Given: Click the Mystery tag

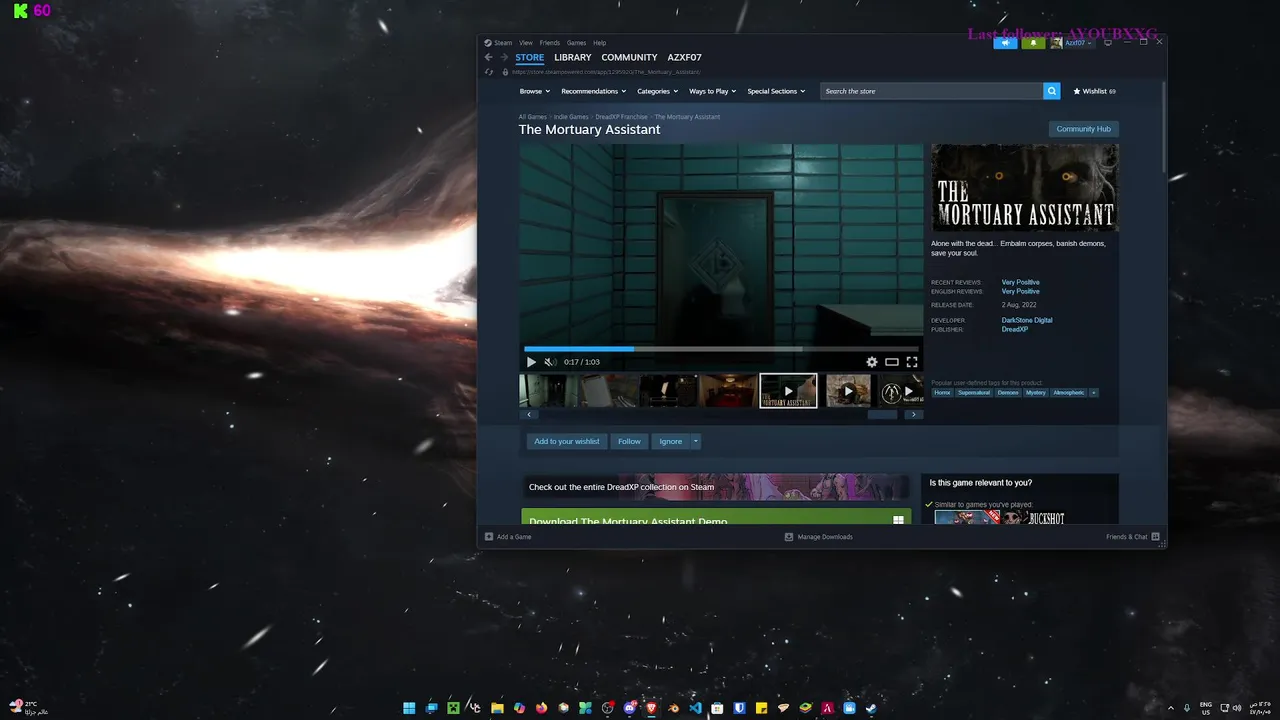Looking at the screenshot, I should coord(1035,393).
